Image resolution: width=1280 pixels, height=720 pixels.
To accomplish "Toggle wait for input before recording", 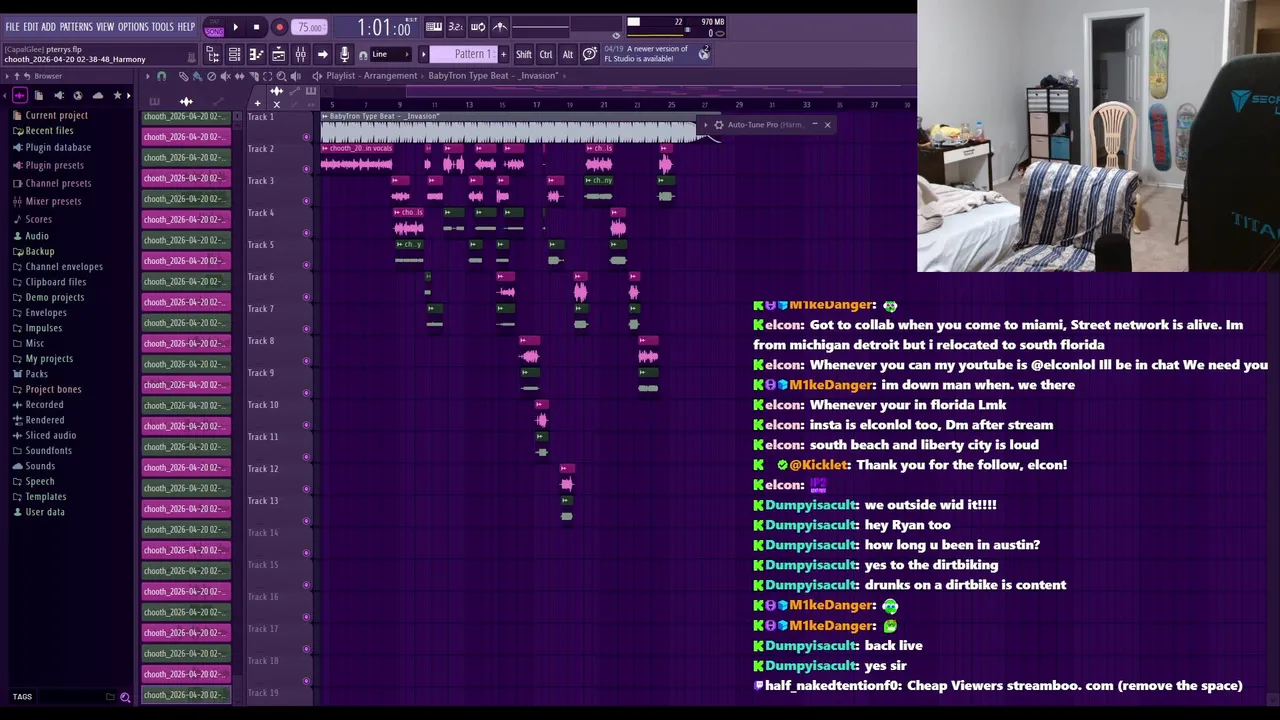I will point(478,27).
